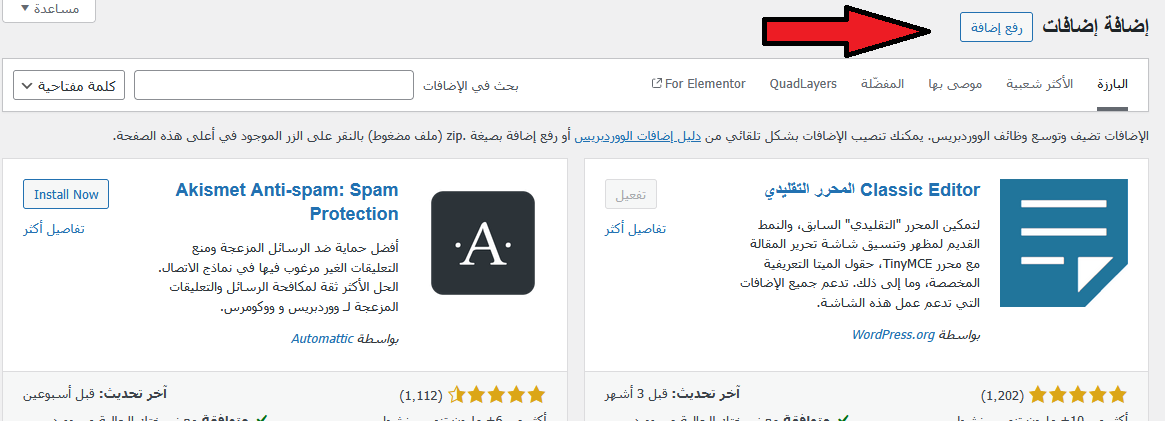The height and width of the screenshot is (421, 1165).
Task: Follow the دليل إضافات الووردبريس link
Action: 638,137
